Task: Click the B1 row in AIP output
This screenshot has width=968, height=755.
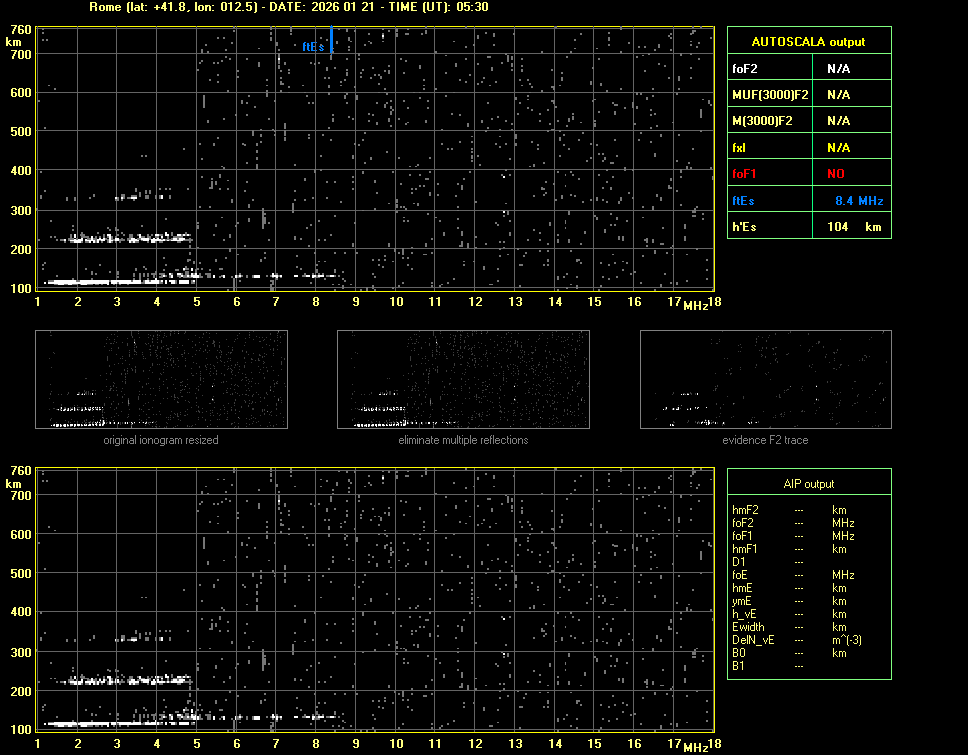Action: 738,666
